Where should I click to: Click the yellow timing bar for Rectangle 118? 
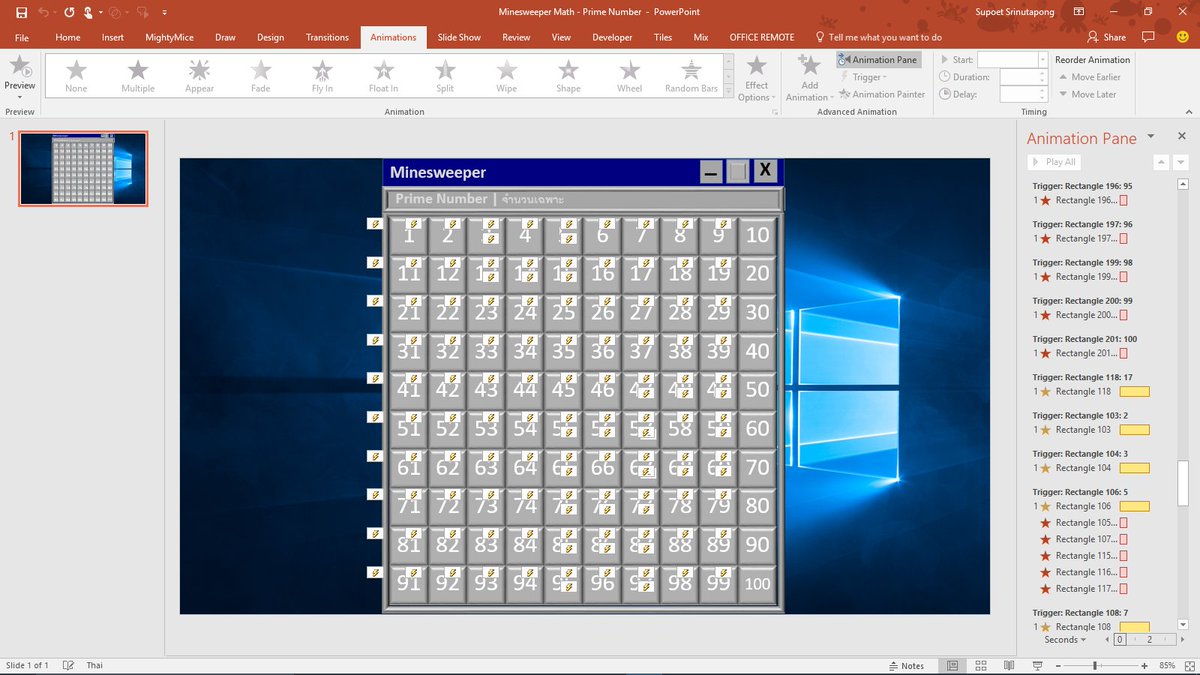[x=1134, y=392]
